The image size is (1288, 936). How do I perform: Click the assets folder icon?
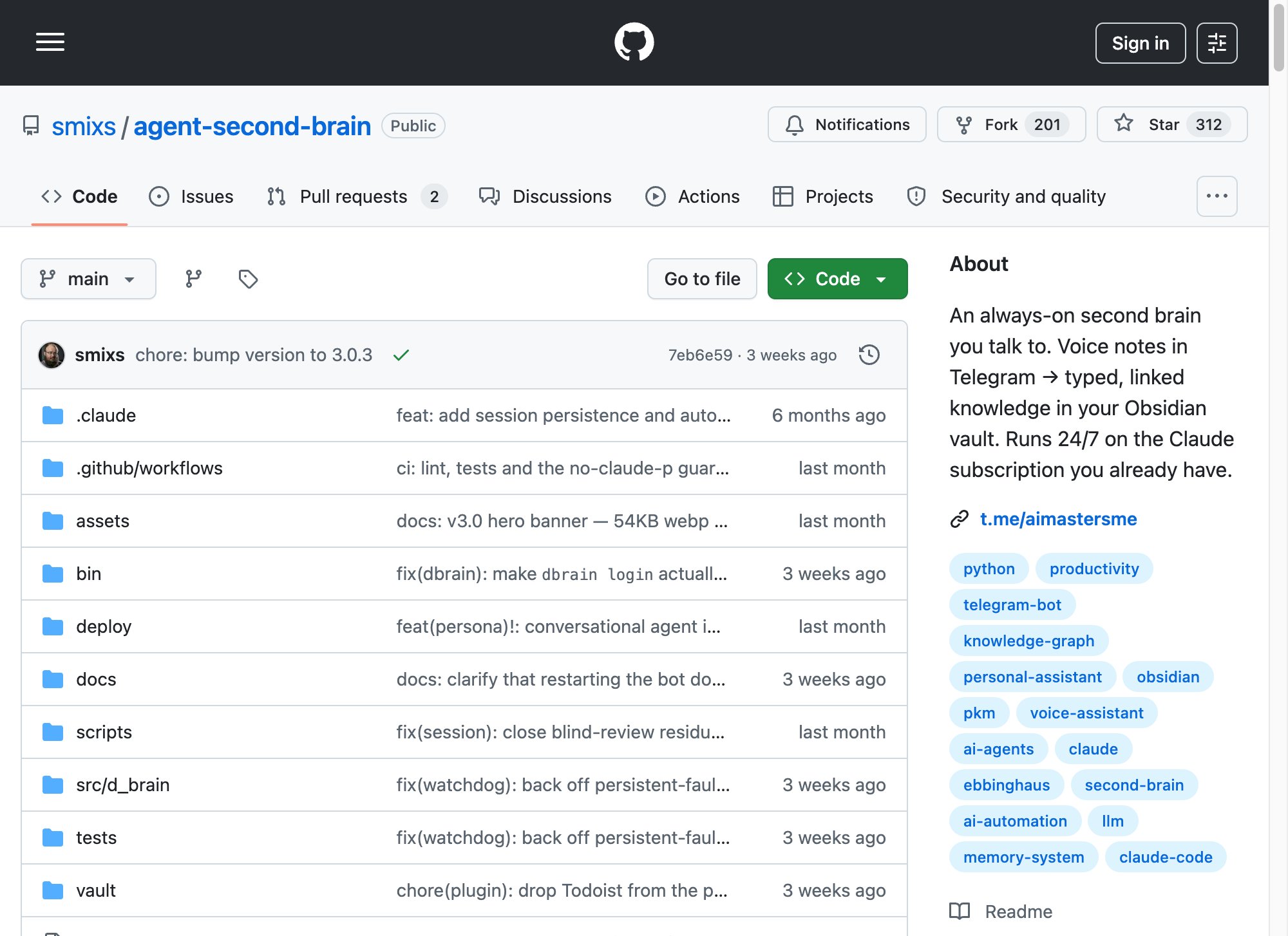point(53,521)
